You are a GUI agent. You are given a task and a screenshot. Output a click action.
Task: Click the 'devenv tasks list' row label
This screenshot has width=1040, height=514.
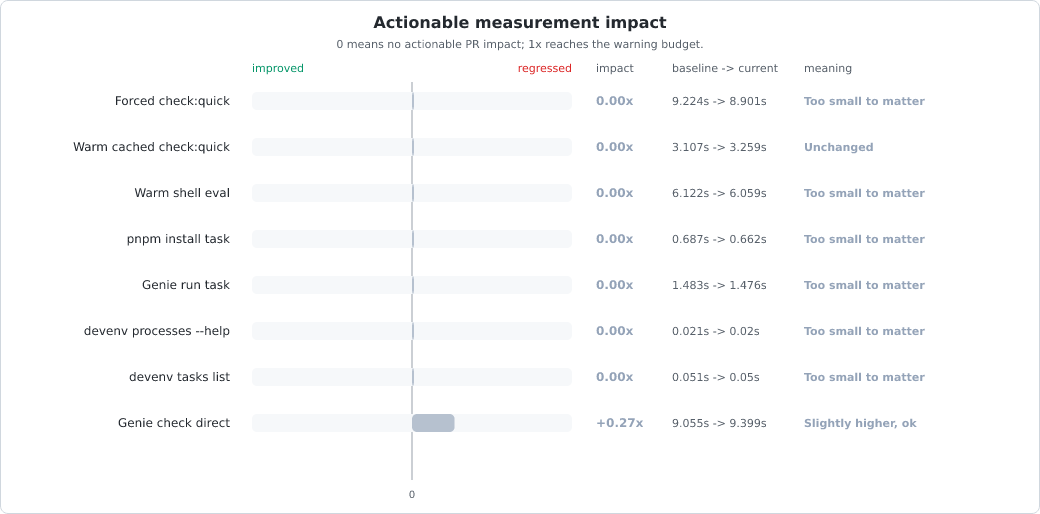(x=180, y=377)
